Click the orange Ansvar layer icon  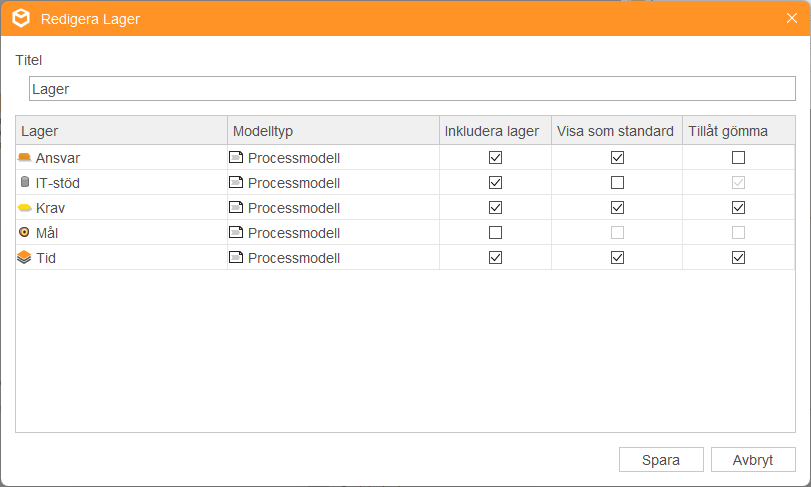pyautogui.click(x=24, y=157)
